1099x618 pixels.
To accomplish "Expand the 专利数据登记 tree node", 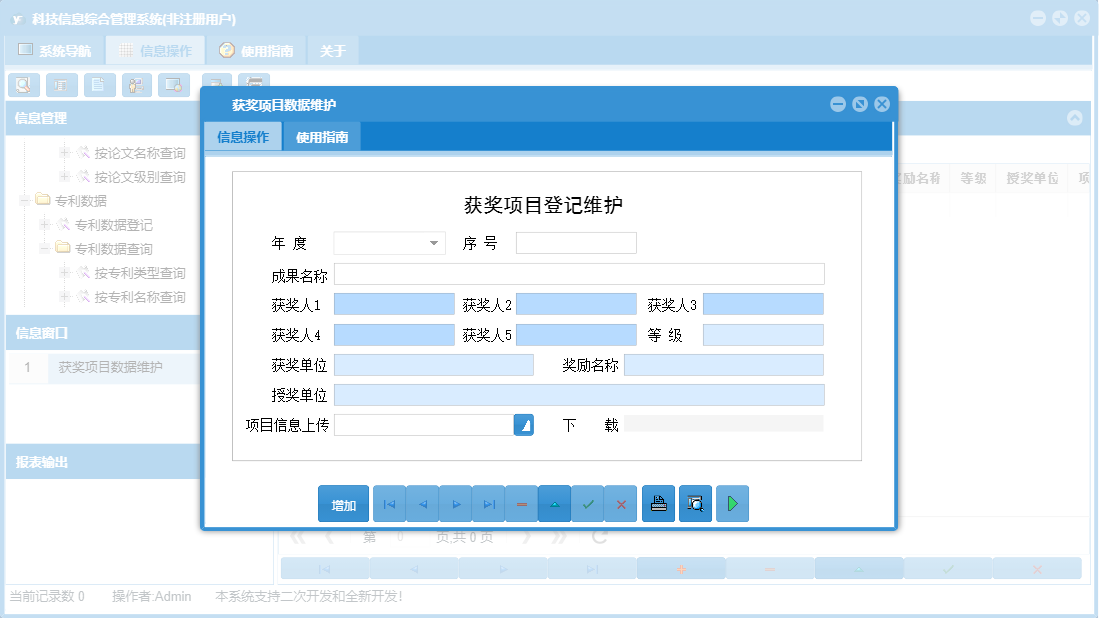I will 44,224.
